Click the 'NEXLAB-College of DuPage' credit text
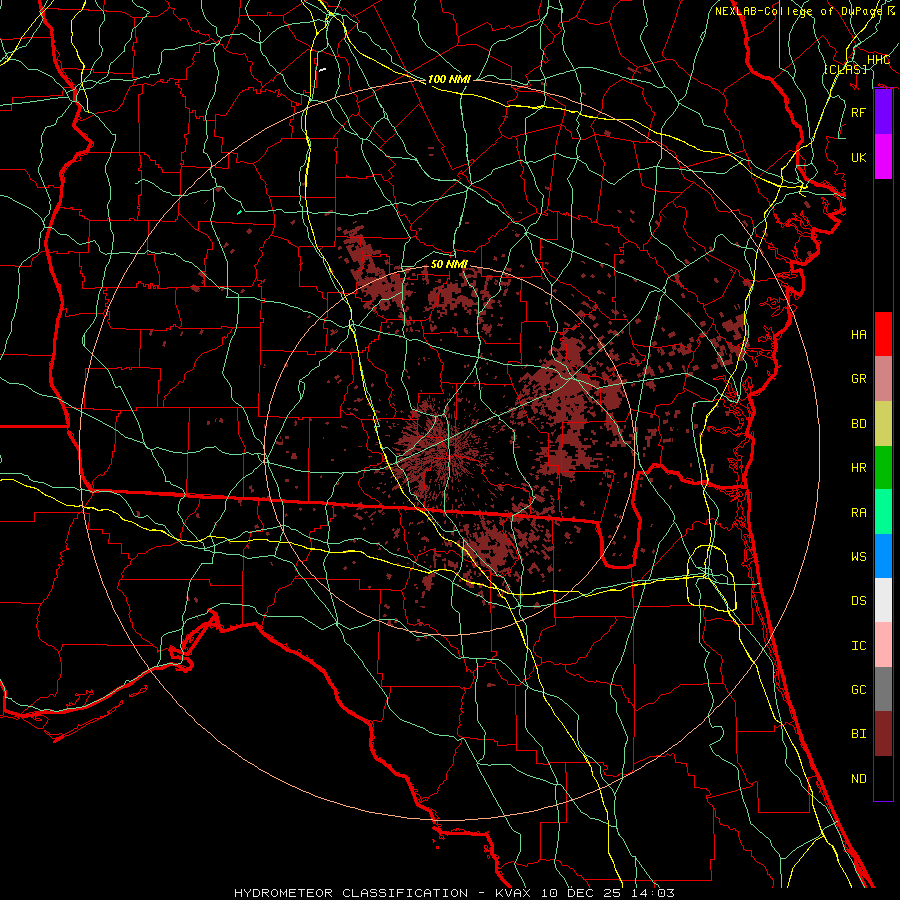Viewport: 900px width, 900px height. pyautogui.click(x=799, y=11)
